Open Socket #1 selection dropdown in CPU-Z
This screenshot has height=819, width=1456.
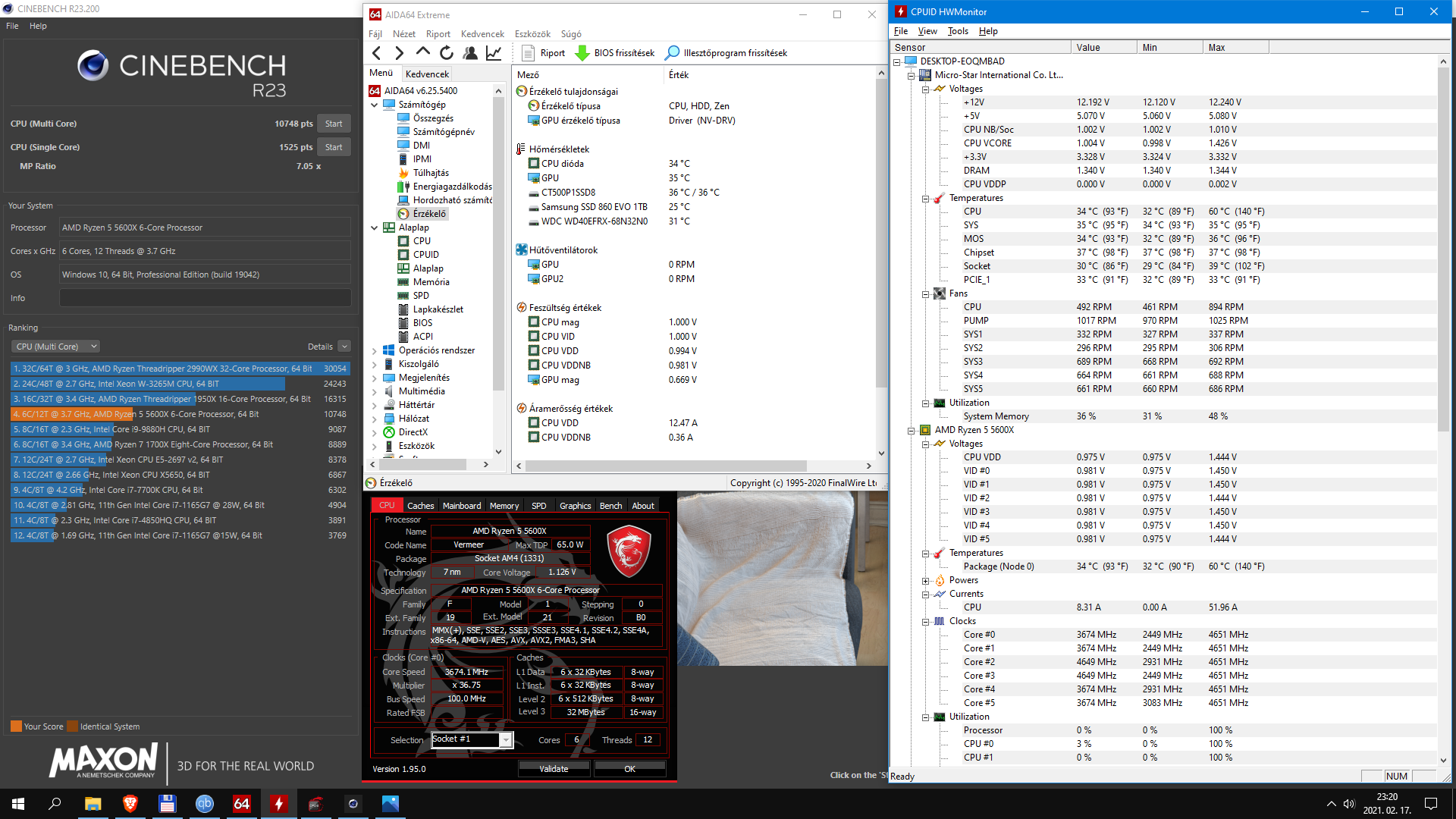[x=506, y=740]
